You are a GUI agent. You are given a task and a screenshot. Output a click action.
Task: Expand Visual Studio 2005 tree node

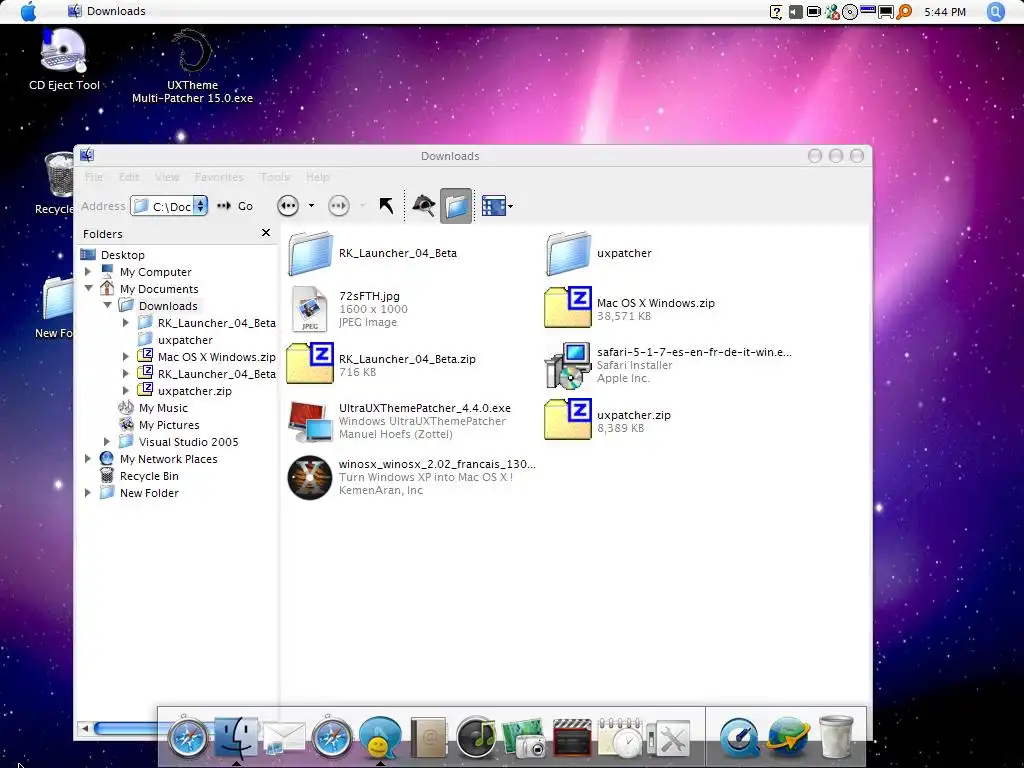click(x=107, y=441)
